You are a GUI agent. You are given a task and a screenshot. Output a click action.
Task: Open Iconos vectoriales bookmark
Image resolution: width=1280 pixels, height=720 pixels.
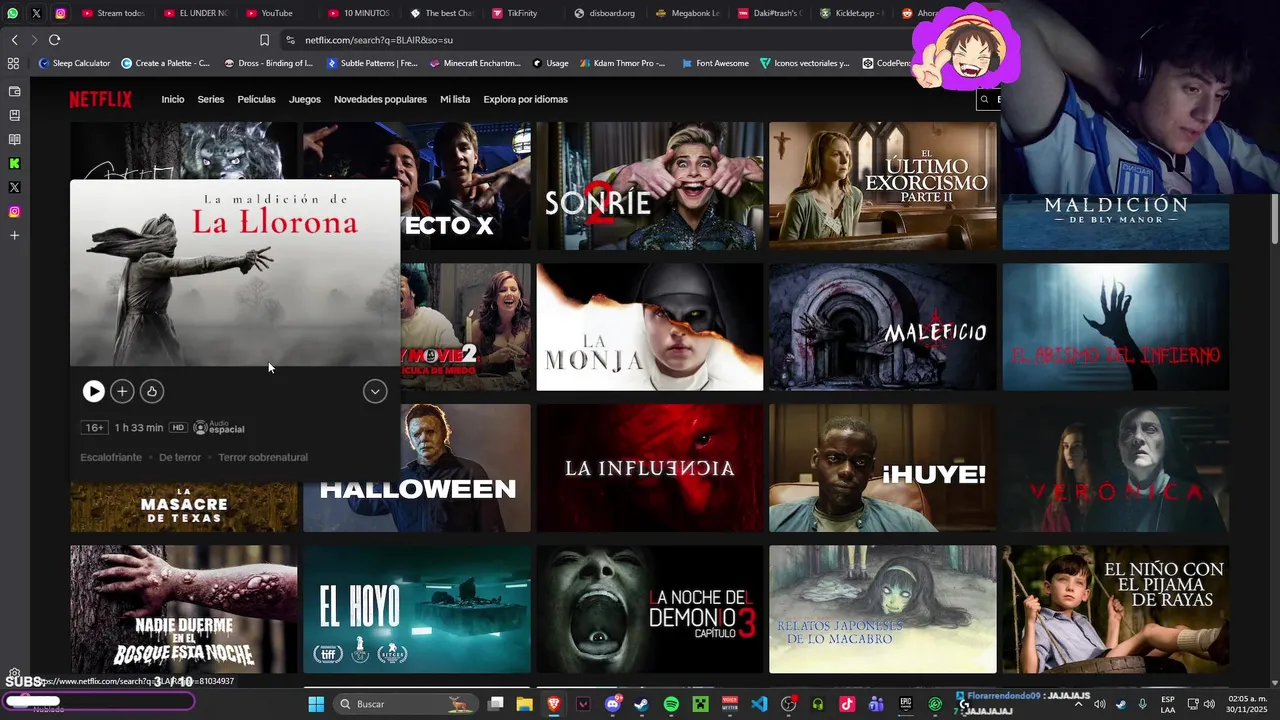(x=805, y=63)
